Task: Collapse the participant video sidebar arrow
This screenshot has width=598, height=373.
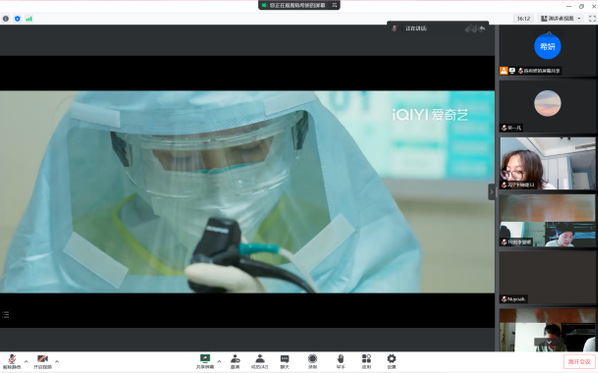Action: click(x=492, y=192)
